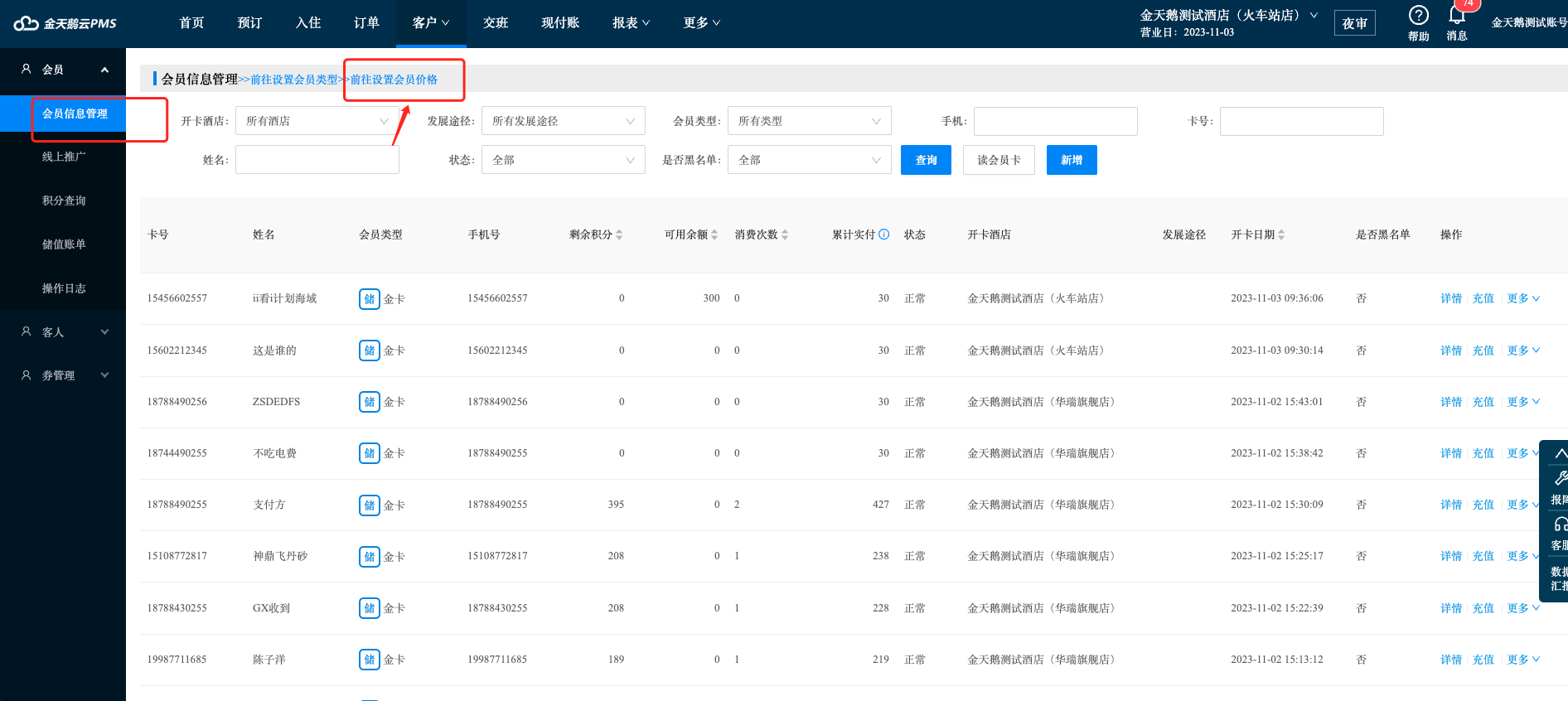The width and height of the screenshot is (1568, 701).
Task: Click the 金天鹅云PMS logo icon
Action: point(26,23)
